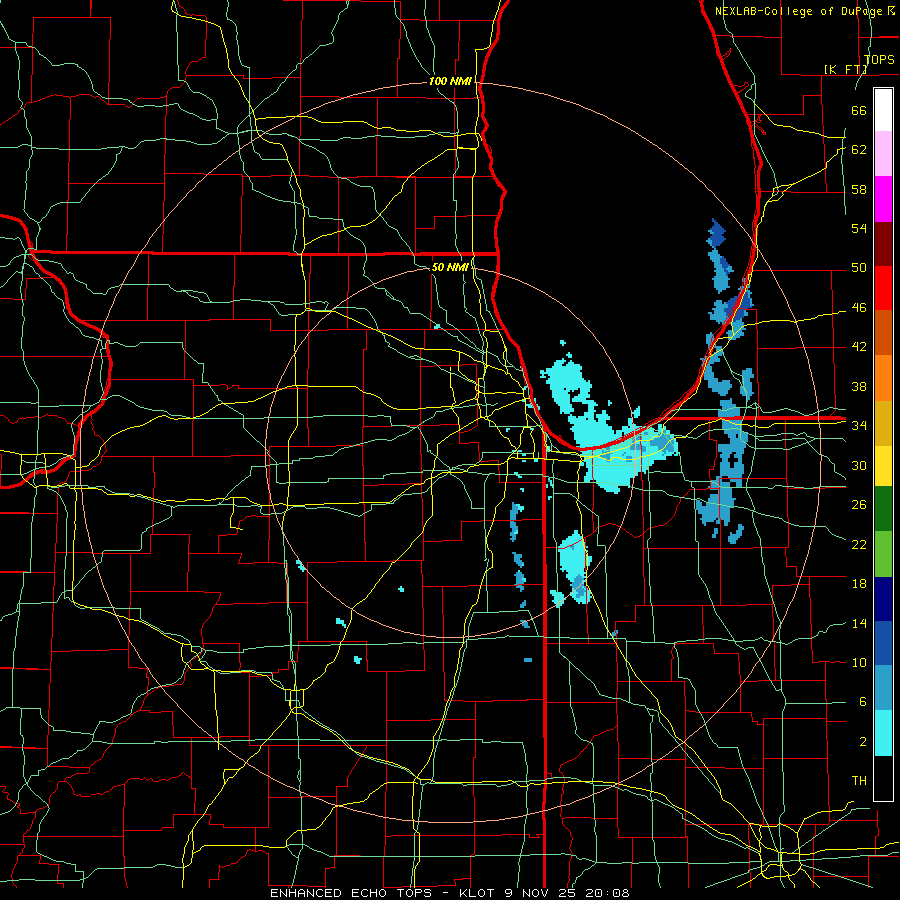Click the 'TOPS' legend title
This screenshot has width=900, height=900.
(879, 59)
